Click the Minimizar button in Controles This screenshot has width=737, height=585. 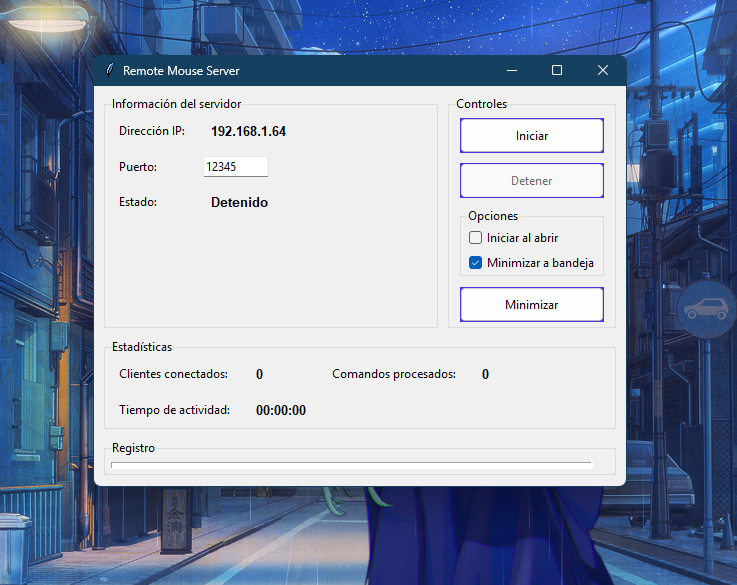coord(532,304)
